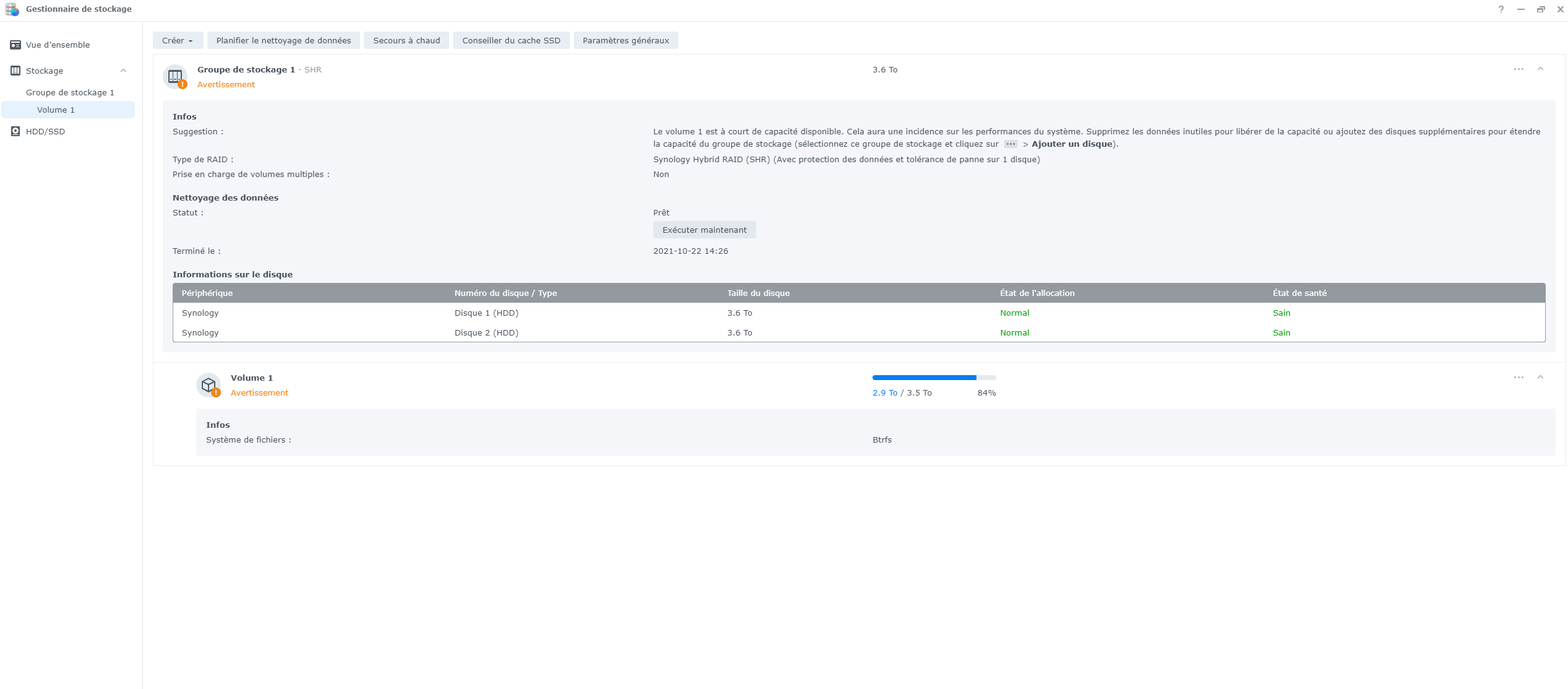Click the Volume 1 usage progress bar
This screenshot has height=689, width=1568.
coord(934,378)
